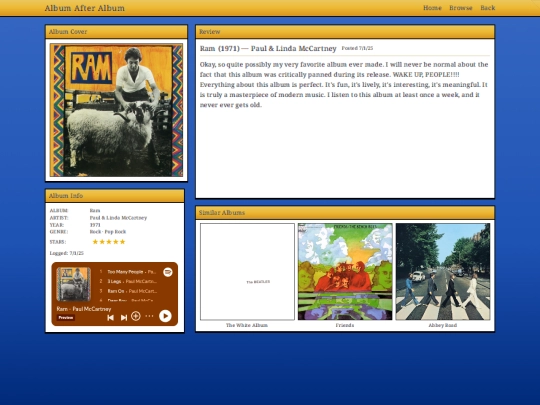Select track 2 3 Legs

point(128,281)
